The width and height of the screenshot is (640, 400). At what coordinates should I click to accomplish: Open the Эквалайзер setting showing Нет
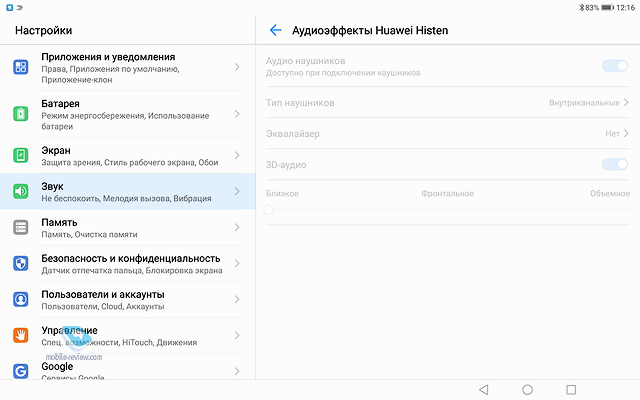tap(448, 133)
